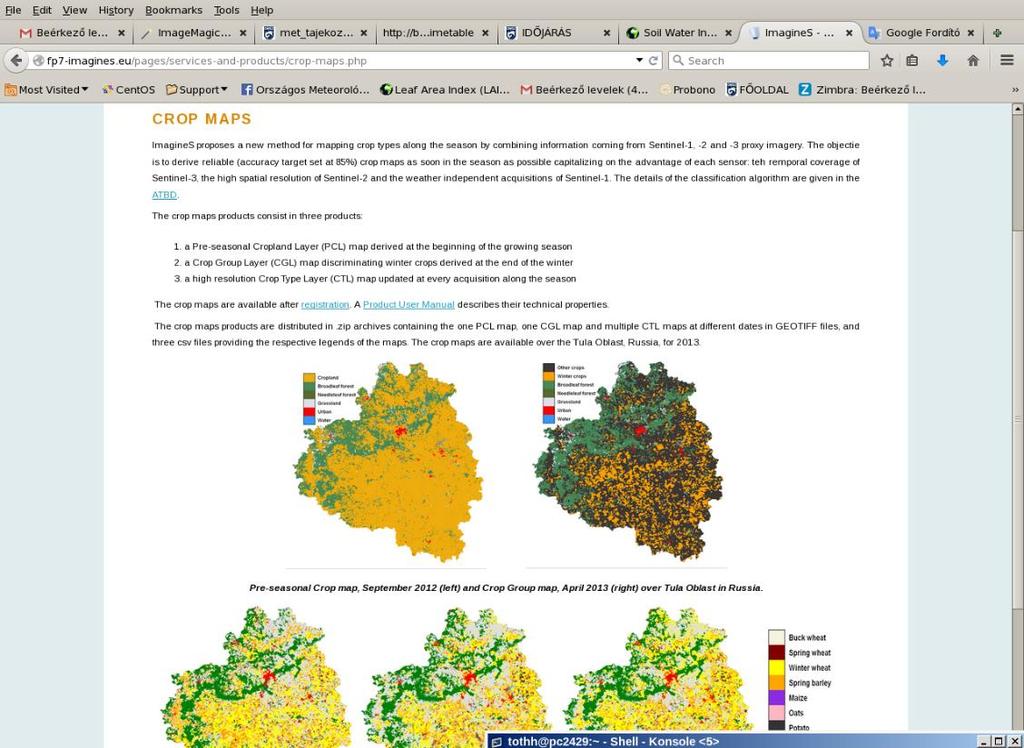Open Beérkező levelek Gmail bookmark

(584, 89)
